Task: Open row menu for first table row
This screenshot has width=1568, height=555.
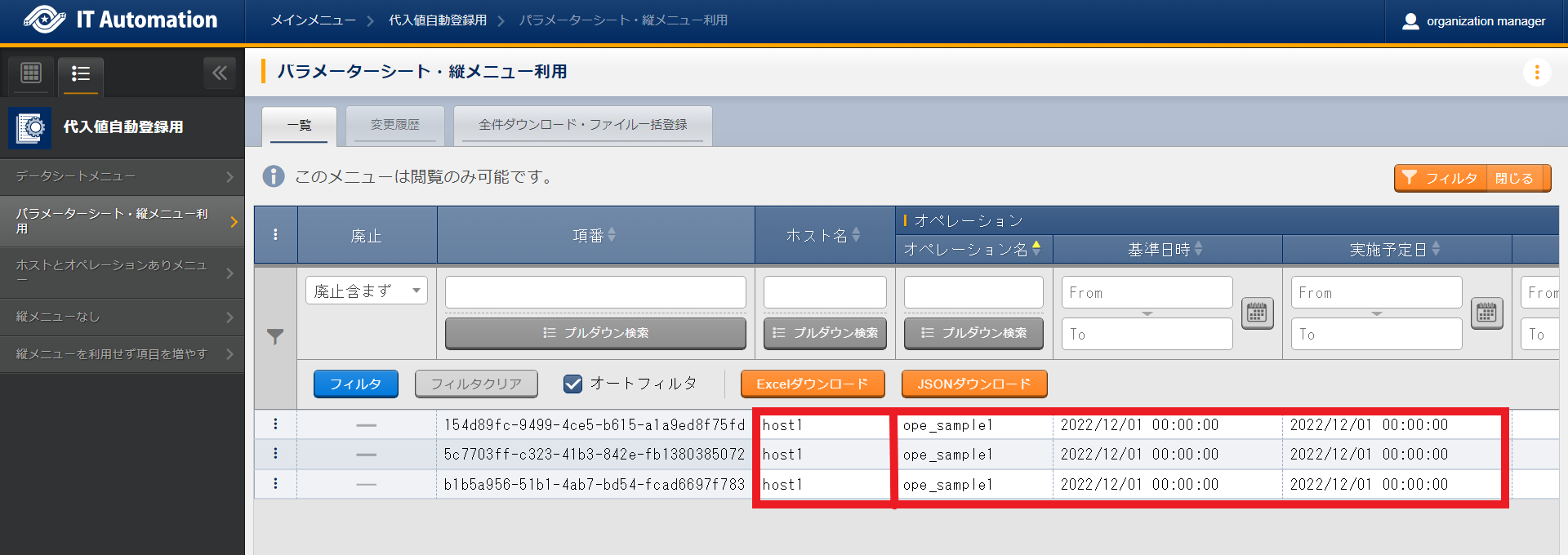Action: 275,424
